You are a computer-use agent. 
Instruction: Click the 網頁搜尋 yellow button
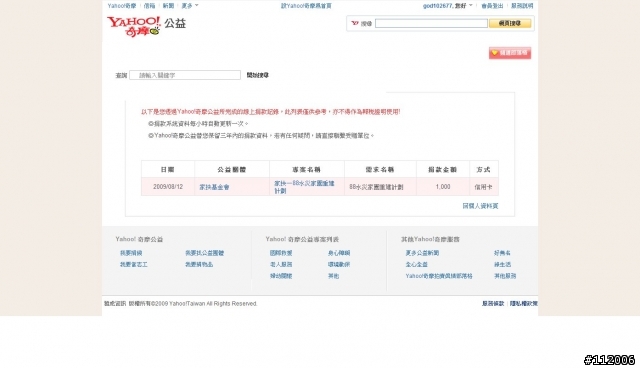510,23
